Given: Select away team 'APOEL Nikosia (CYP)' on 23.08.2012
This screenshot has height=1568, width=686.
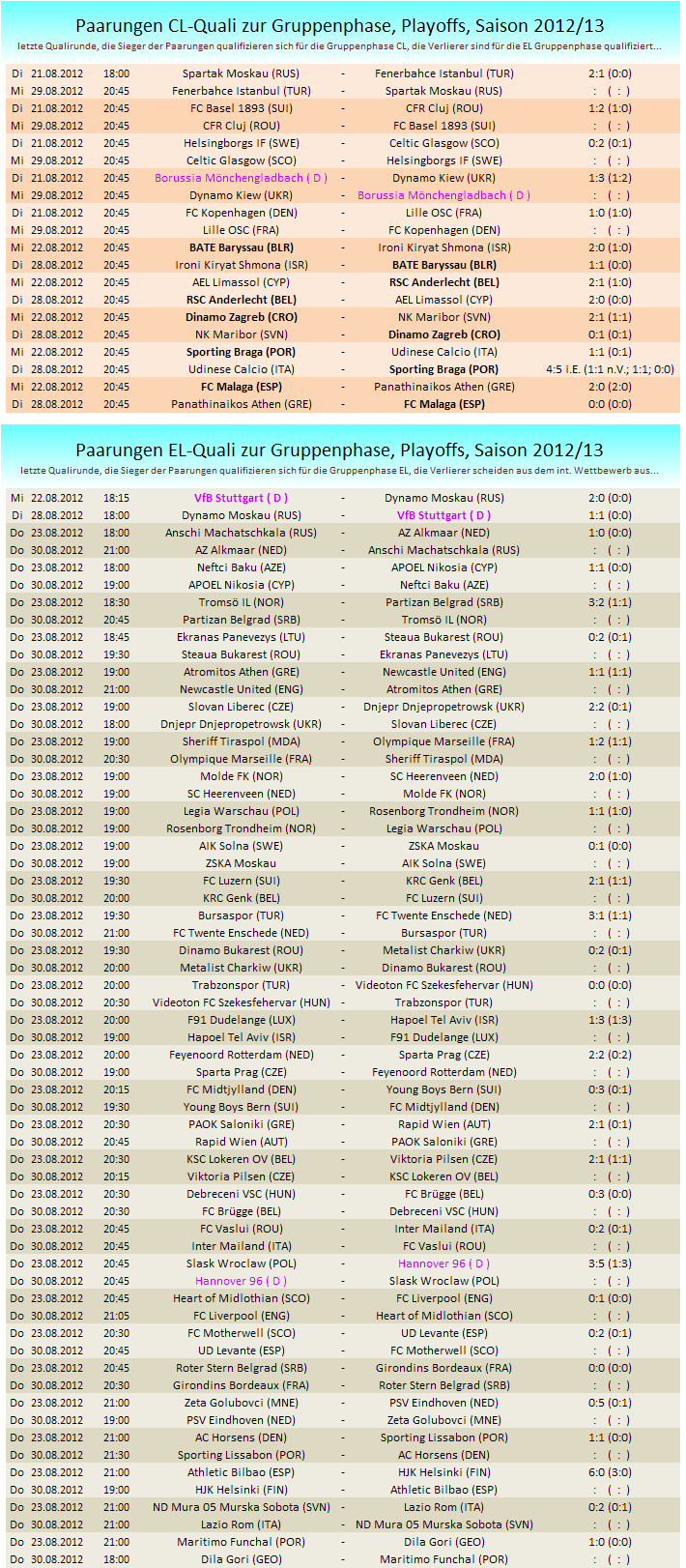Looking at the screenshot, I should (x=444, y=567).
